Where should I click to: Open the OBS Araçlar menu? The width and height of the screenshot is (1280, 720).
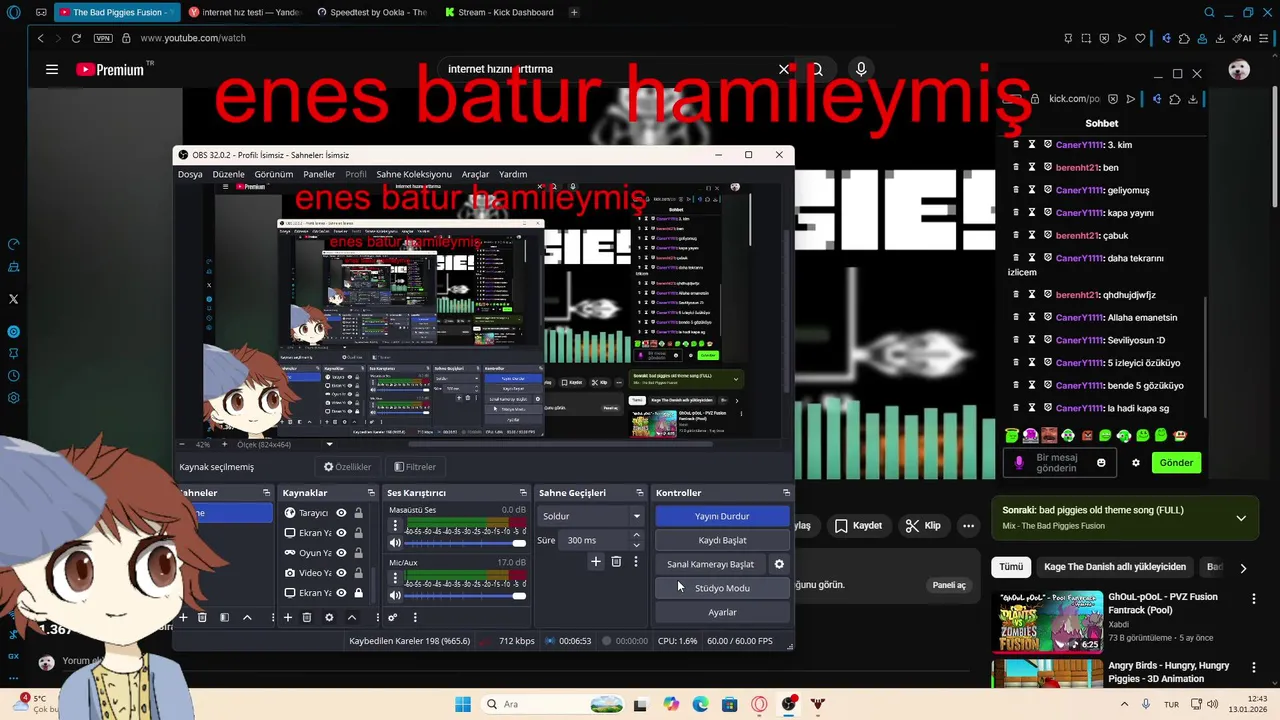point(475,174)
